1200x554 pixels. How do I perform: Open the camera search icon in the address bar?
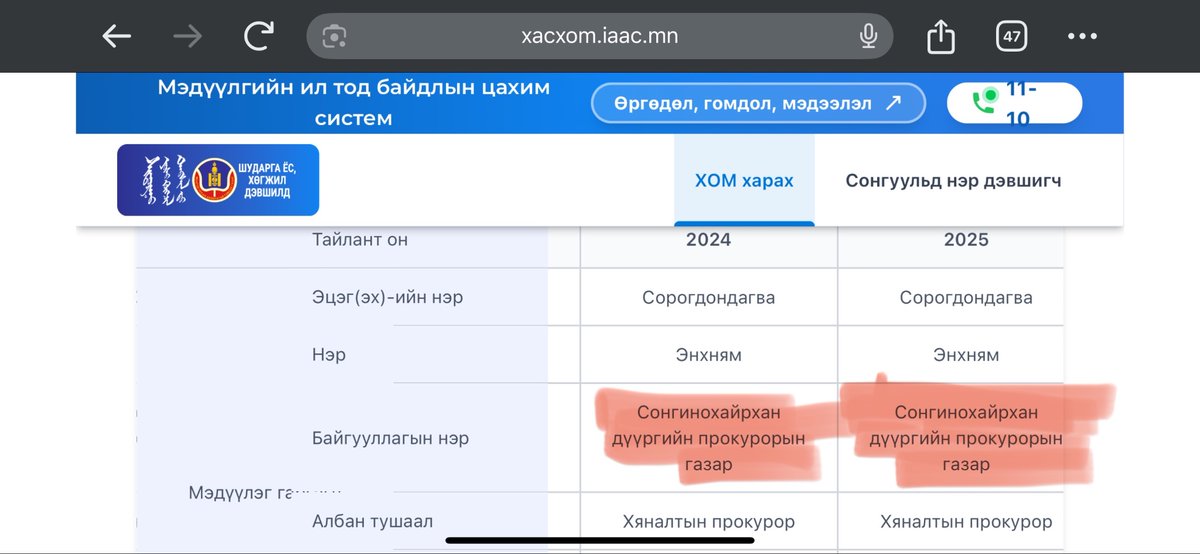334,37
